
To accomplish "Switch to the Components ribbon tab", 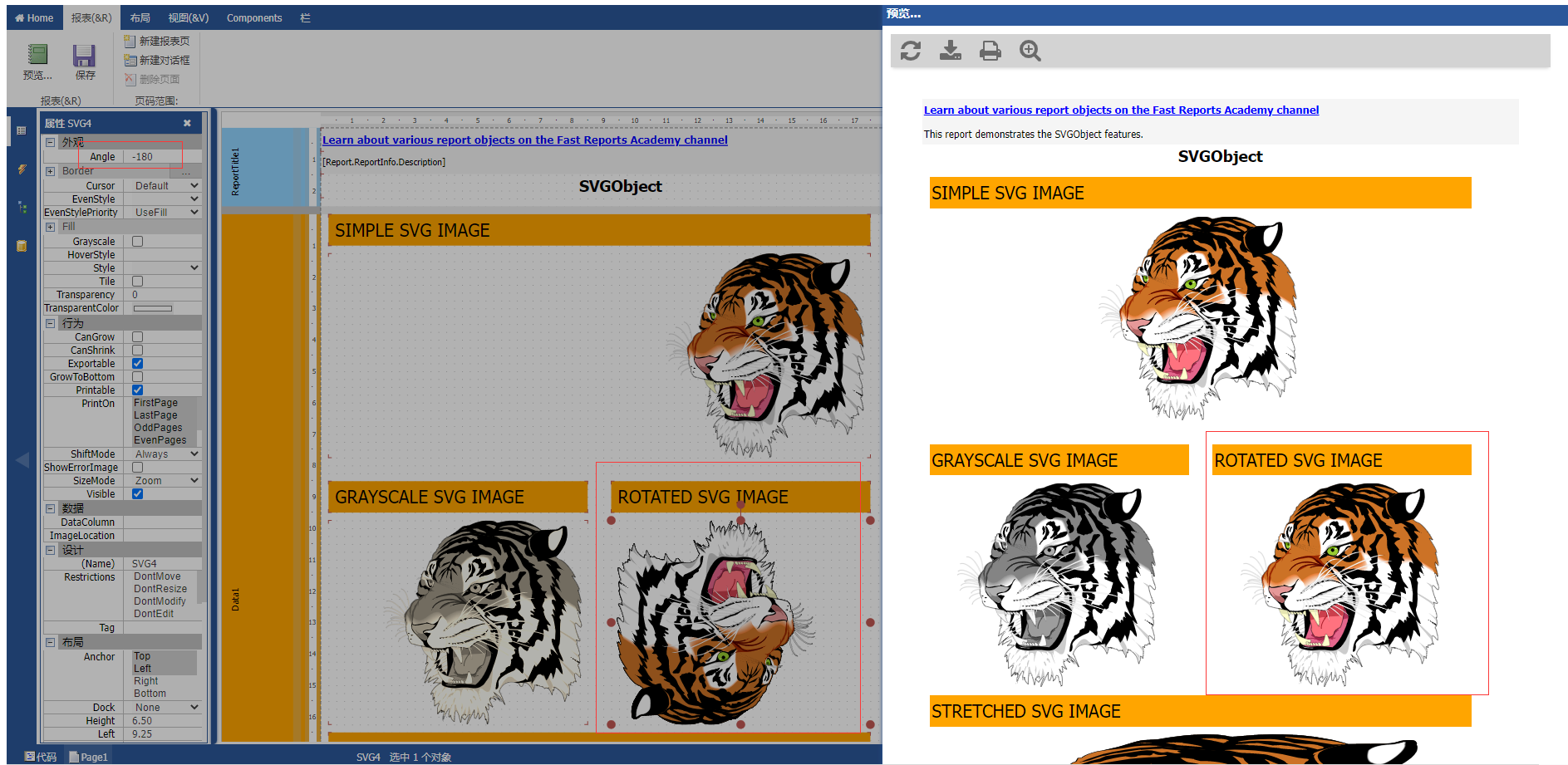I will pos(254,17).
